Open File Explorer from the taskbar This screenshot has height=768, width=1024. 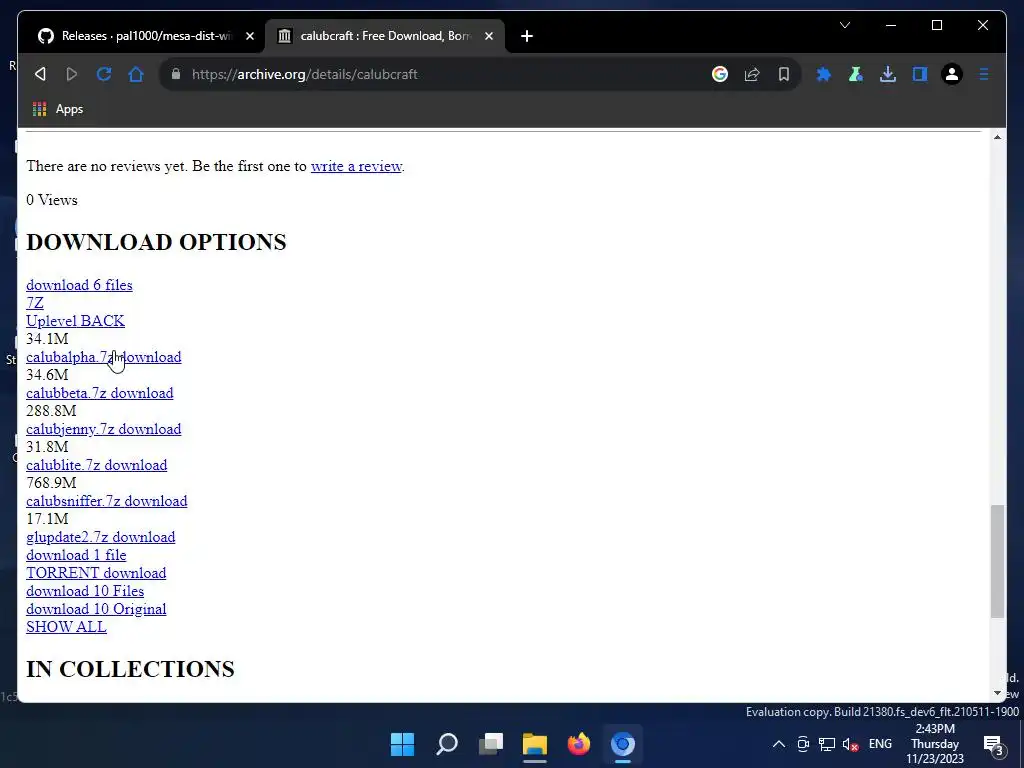pos(535,744)
